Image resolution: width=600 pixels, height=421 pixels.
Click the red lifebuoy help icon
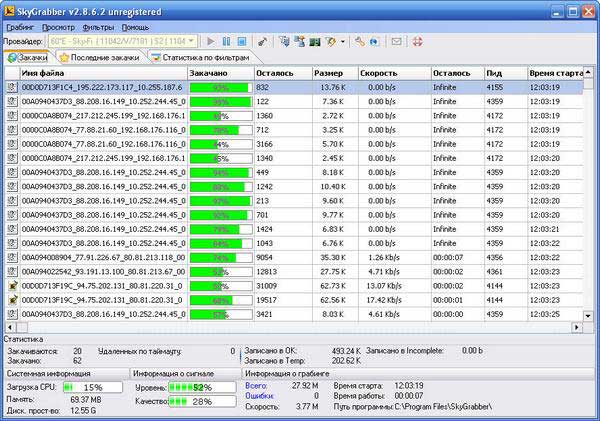click(417, 41)
